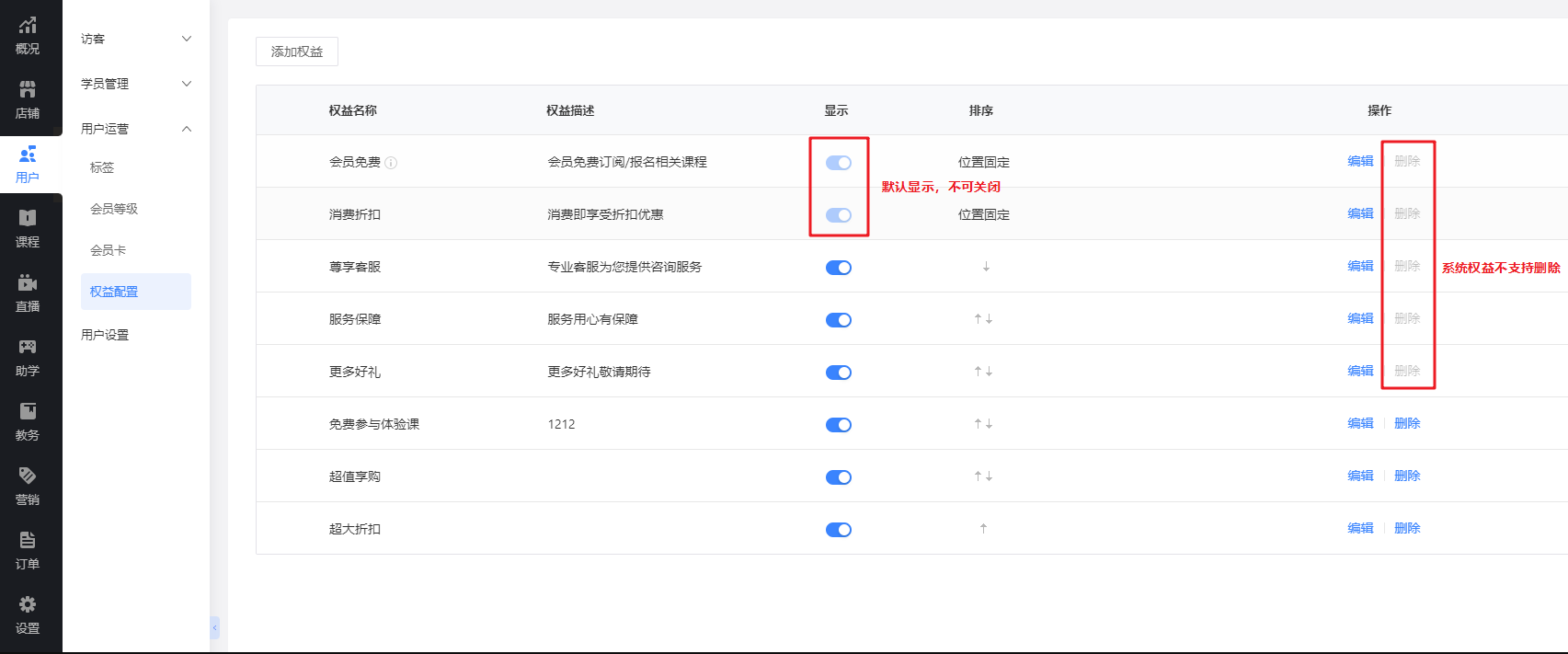1568x654 pixels.
Task: Open the 营销 marketing tag icon
Action: point(28,476)
